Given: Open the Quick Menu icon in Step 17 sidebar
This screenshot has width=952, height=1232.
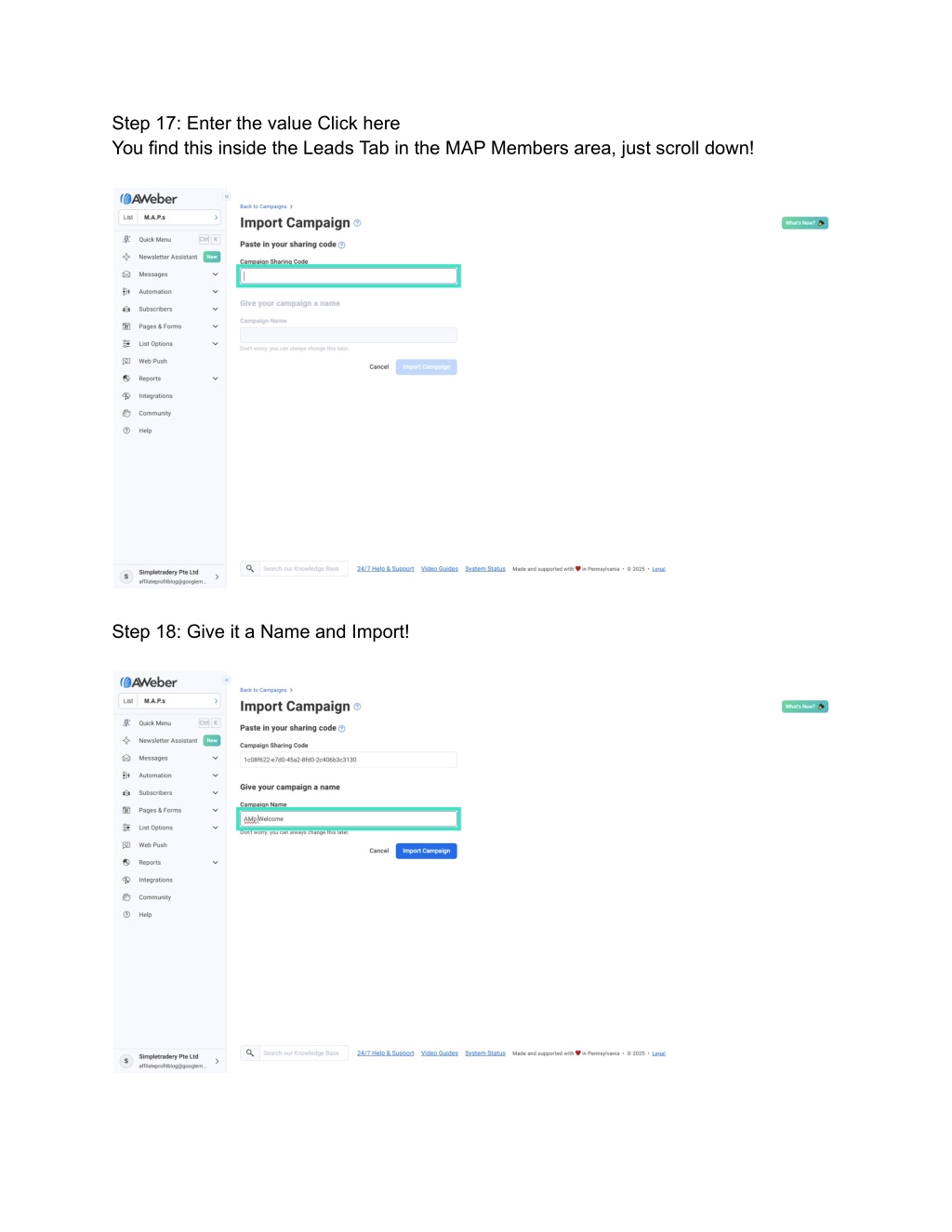Looking at the screenshot, I should (x=126, y=240).
